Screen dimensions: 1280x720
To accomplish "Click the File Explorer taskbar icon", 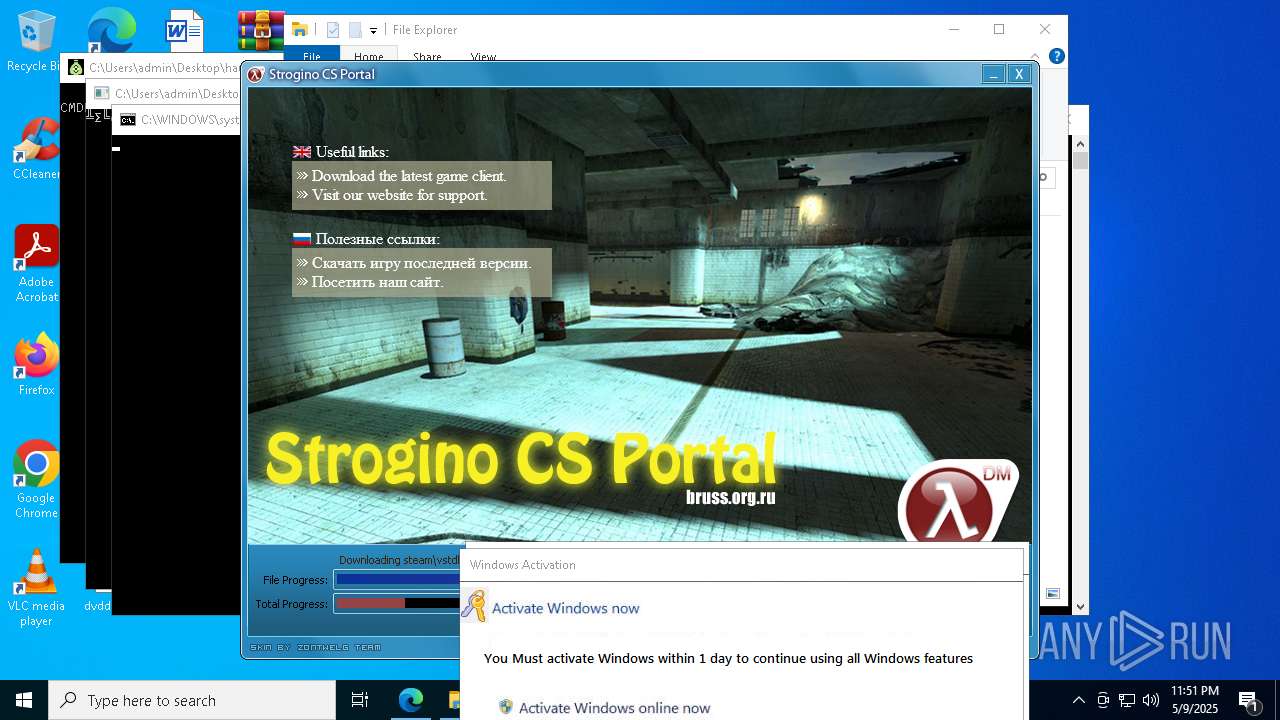I will pyautogui.click(x=452, y=700).
